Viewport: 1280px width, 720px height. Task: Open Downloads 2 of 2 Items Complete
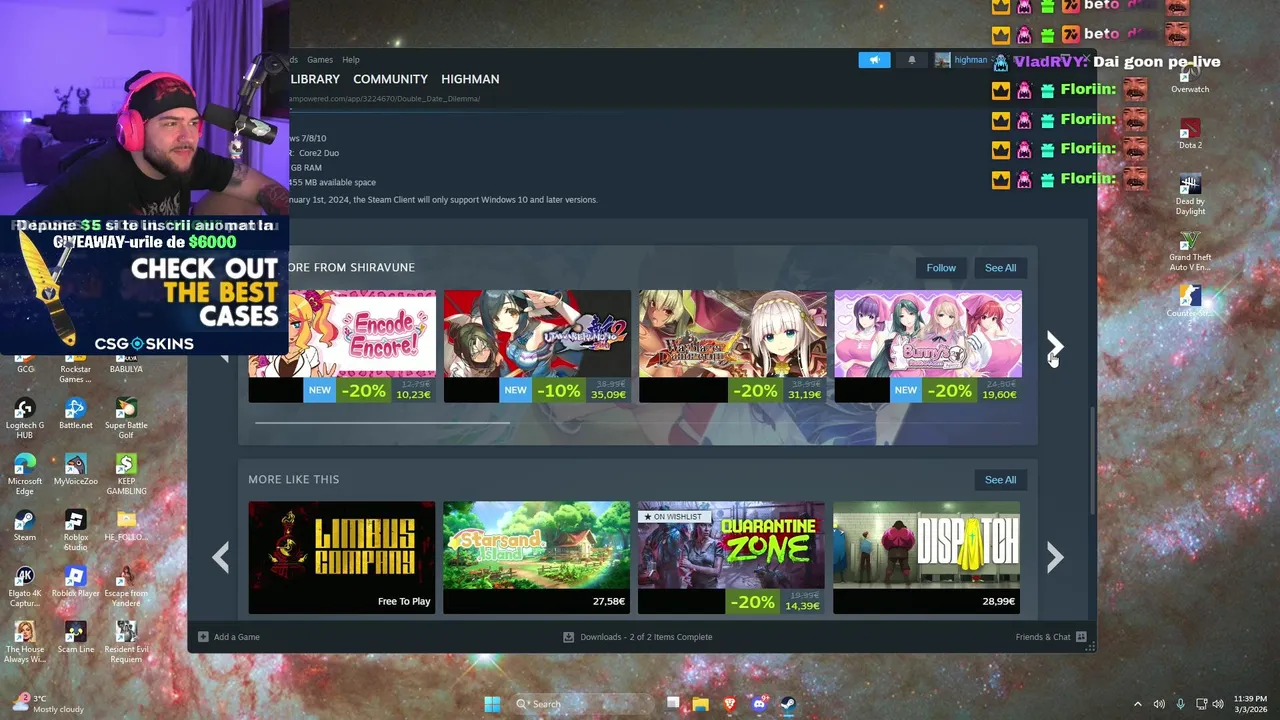[646, 637]
